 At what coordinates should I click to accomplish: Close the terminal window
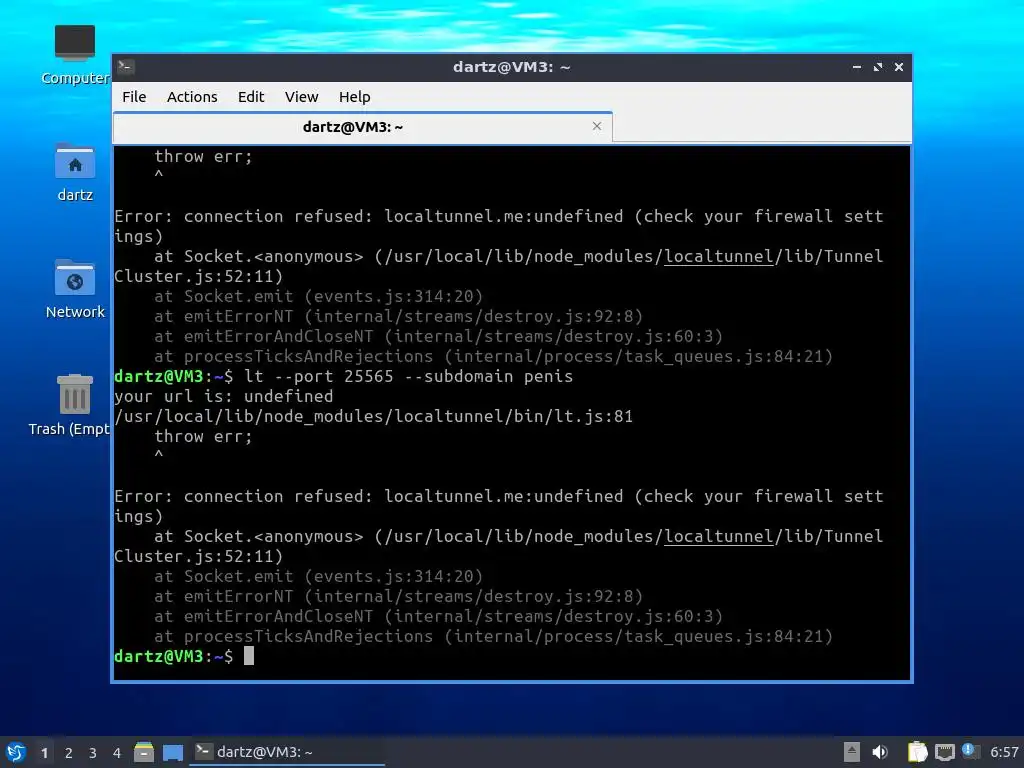899,67
